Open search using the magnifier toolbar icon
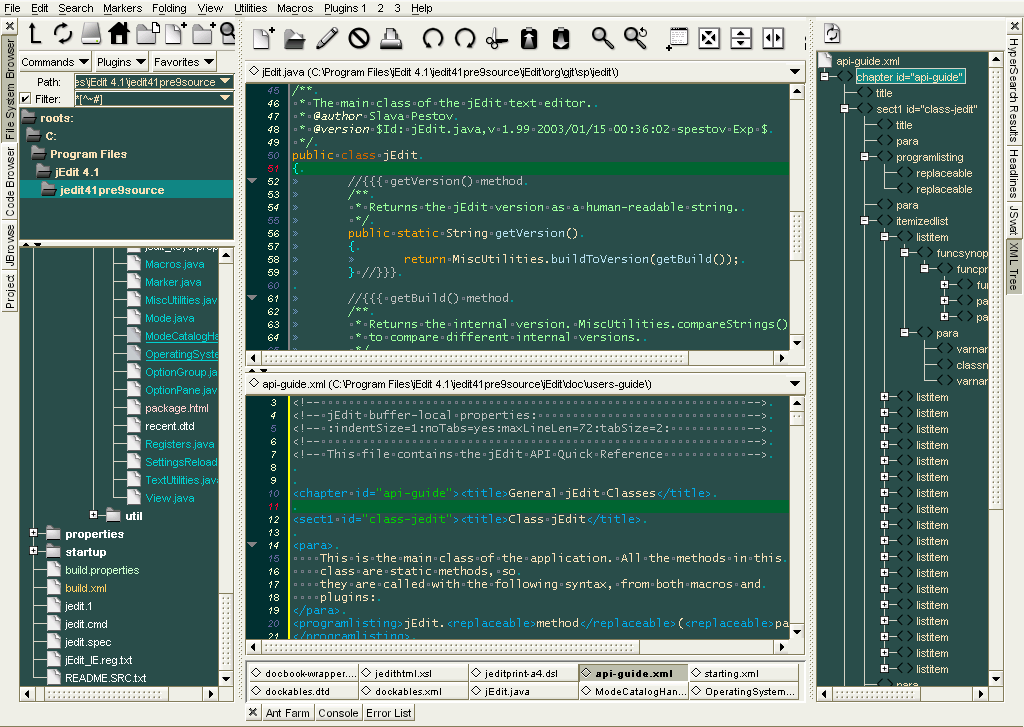1024x727 pixels. (x=605, y=39)
